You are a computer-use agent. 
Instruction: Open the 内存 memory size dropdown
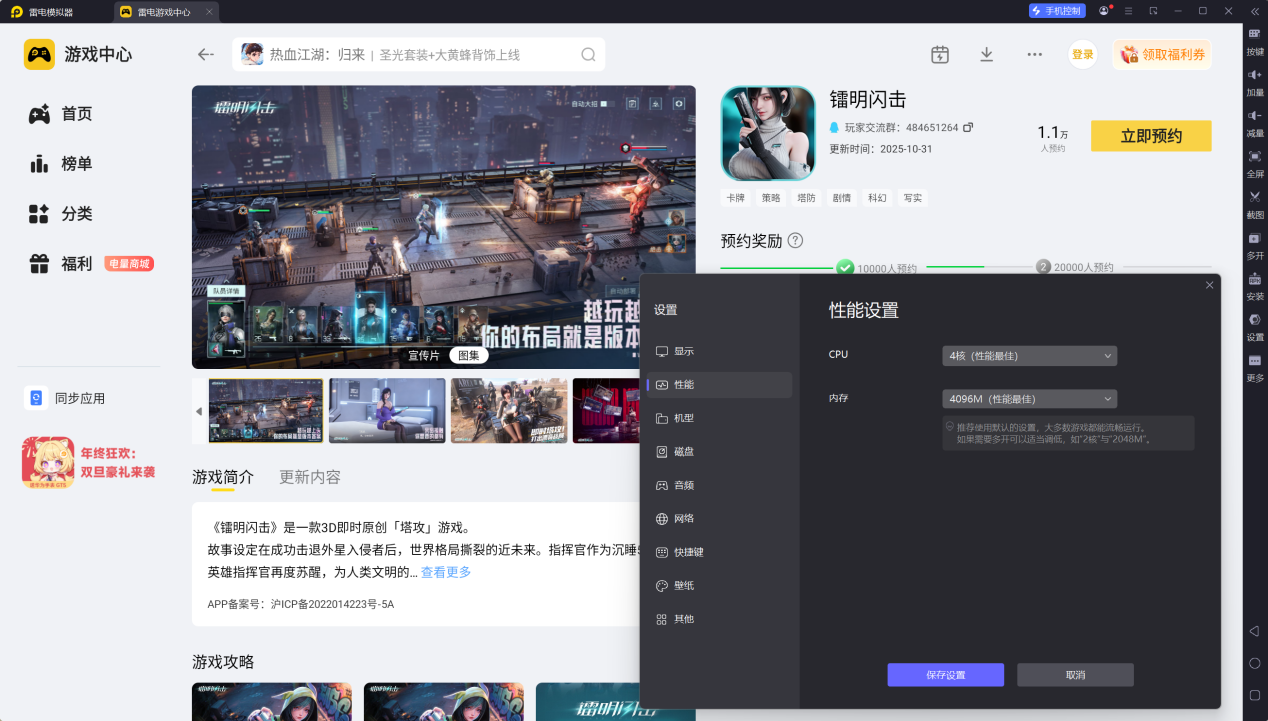pyautogui.click(x=1029, y=398)
